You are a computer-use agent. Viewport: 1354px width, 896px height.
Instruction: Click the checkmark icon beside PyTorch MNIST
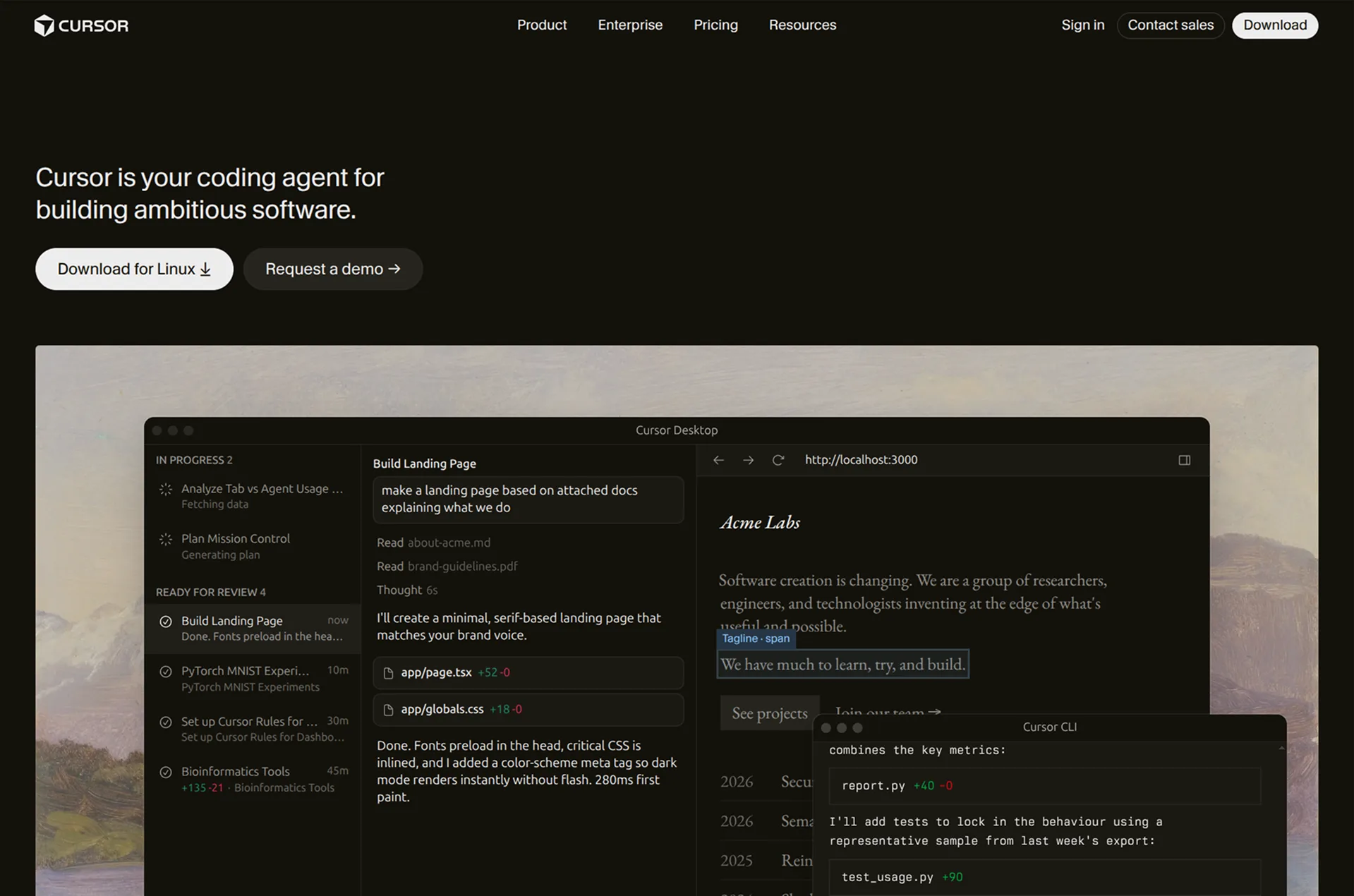(166, 672)
